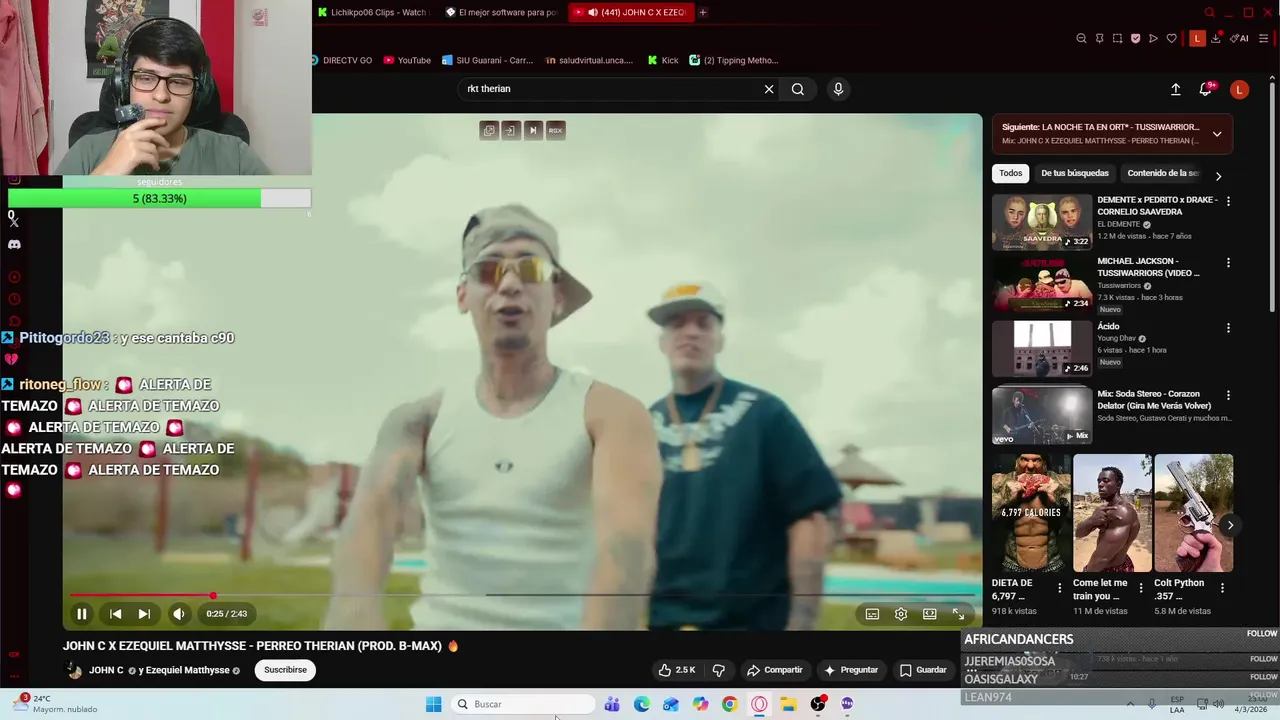
Task: Open browser downloads icon
Action: (x=1215, y=38)
